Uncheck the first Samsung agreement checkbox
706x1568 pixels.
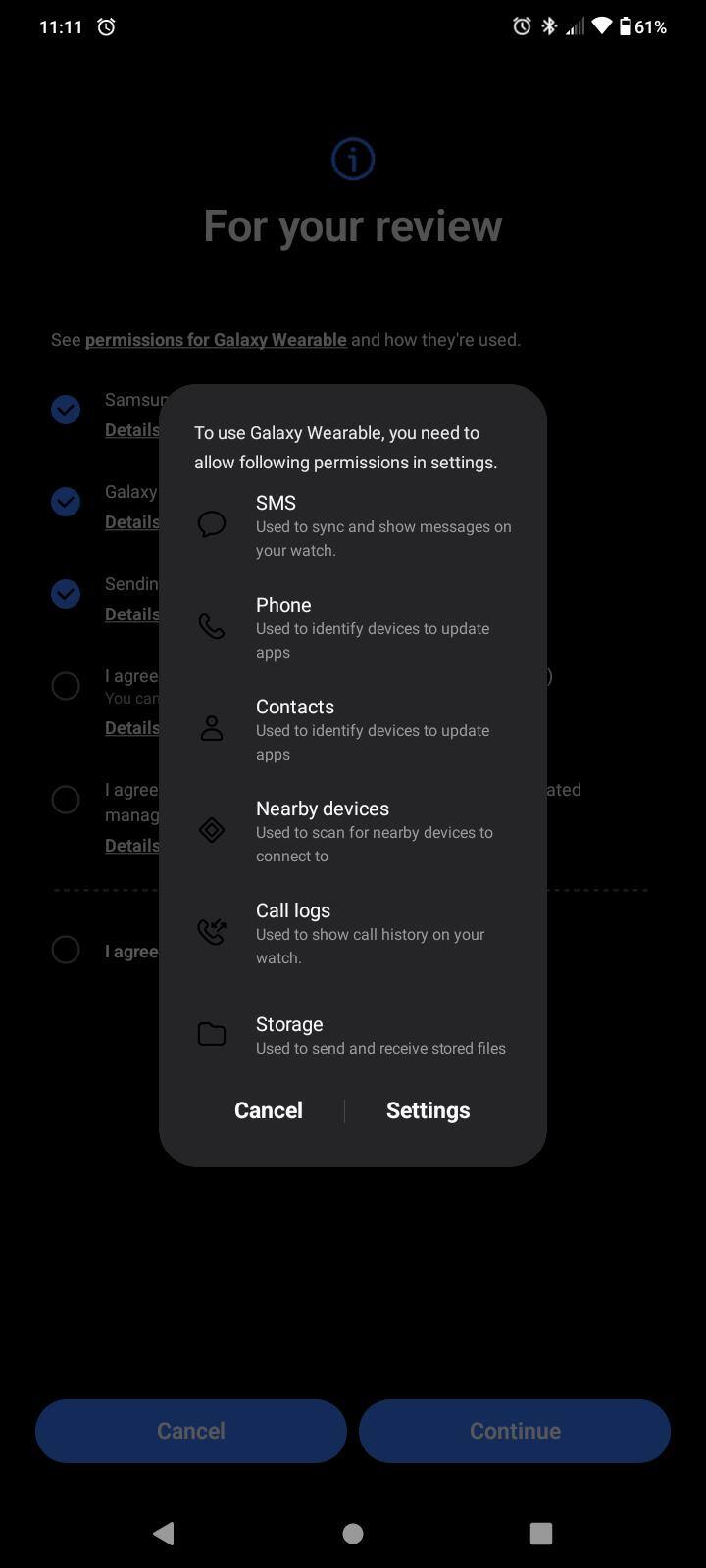click(66, 410)
